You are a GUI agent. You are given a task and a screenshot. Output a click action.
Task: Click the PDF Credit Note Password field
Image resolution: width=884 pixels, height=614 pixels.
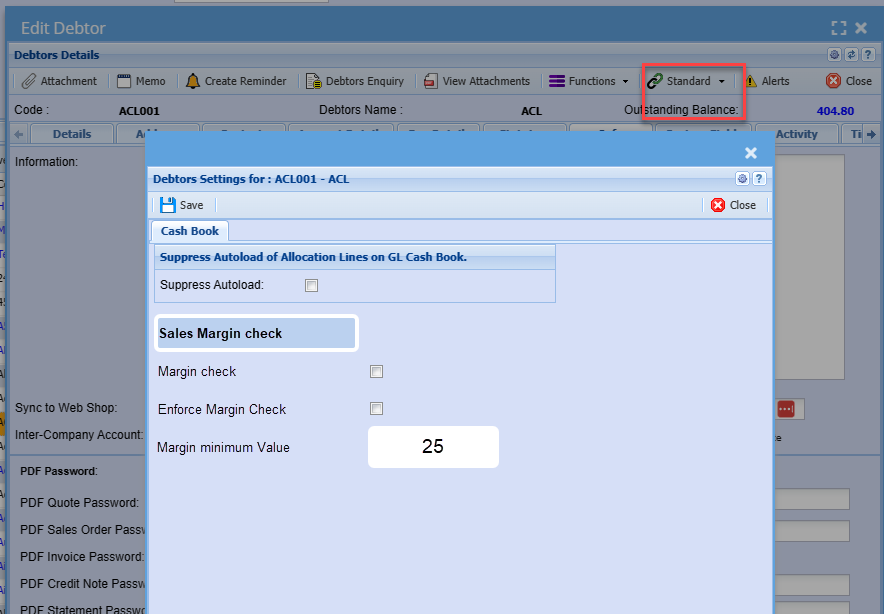pos(812,585)
